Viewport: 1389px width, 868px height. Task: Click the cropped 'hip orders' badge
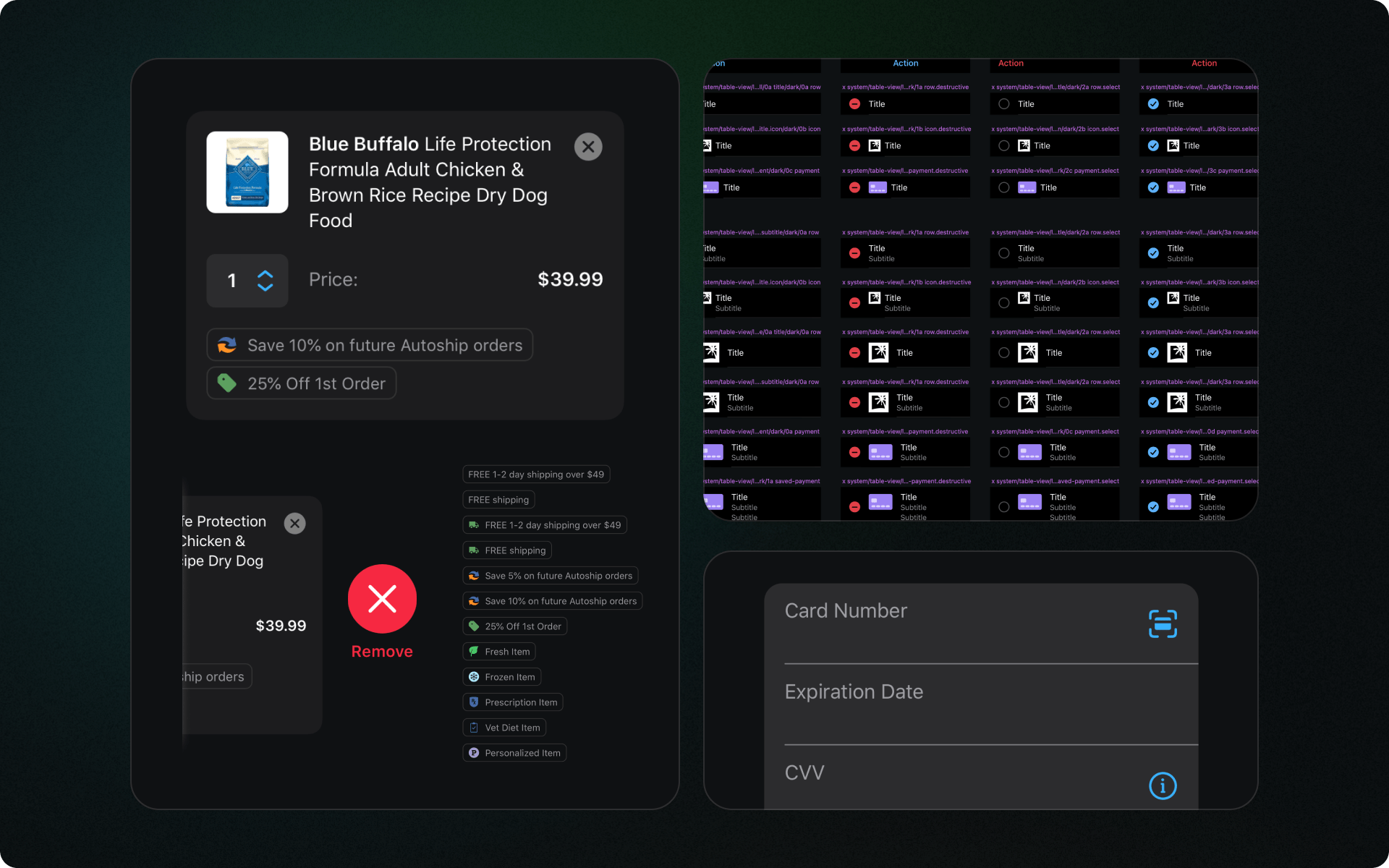click(216, 676)
